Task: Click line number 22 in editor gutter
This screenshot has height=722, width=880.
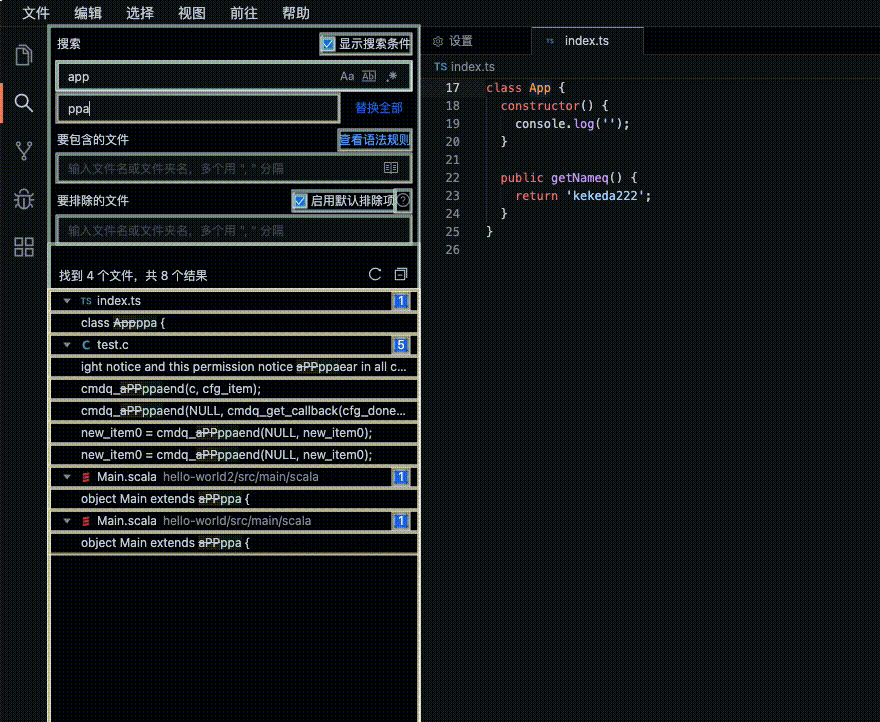Action: 452,177
